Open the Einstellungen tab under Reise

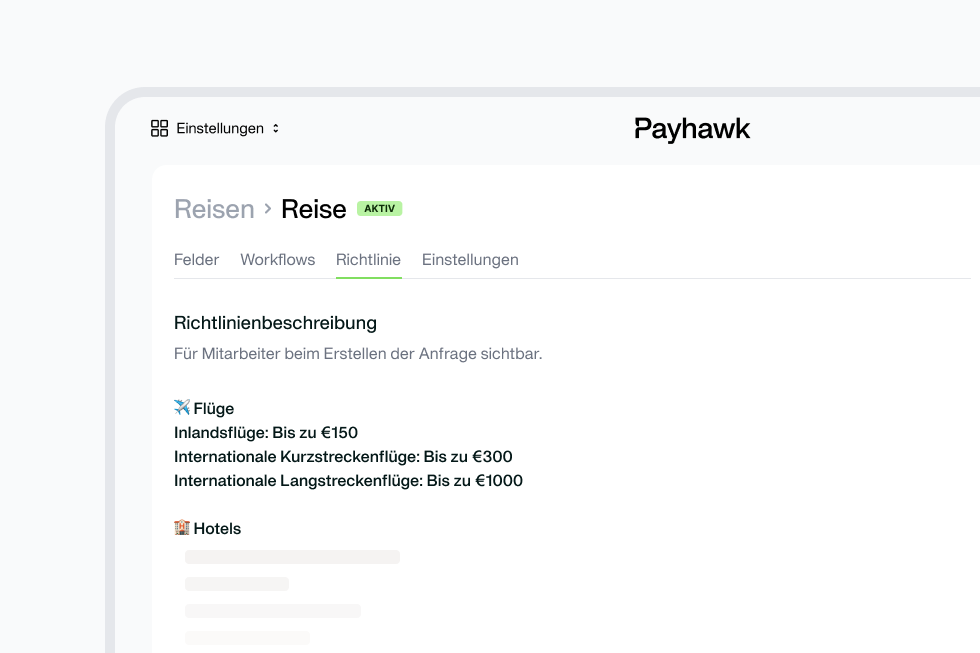pyautogui.click(x=470, y=259)
